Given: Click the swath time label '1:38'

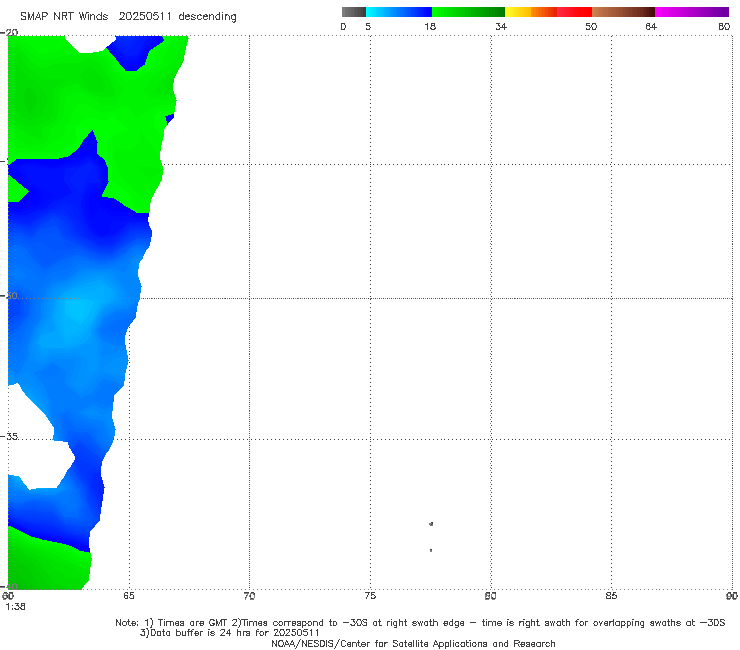Looking at the screenshot, I should click(16, 607).
